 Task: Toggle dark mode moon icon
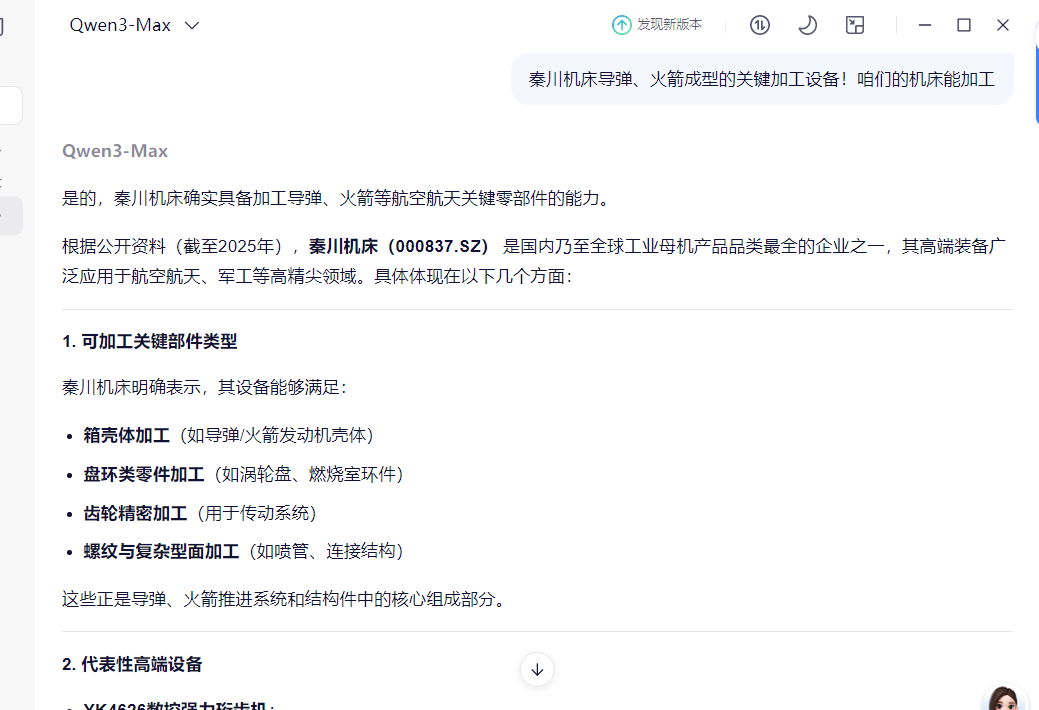[x=807, y=25]
